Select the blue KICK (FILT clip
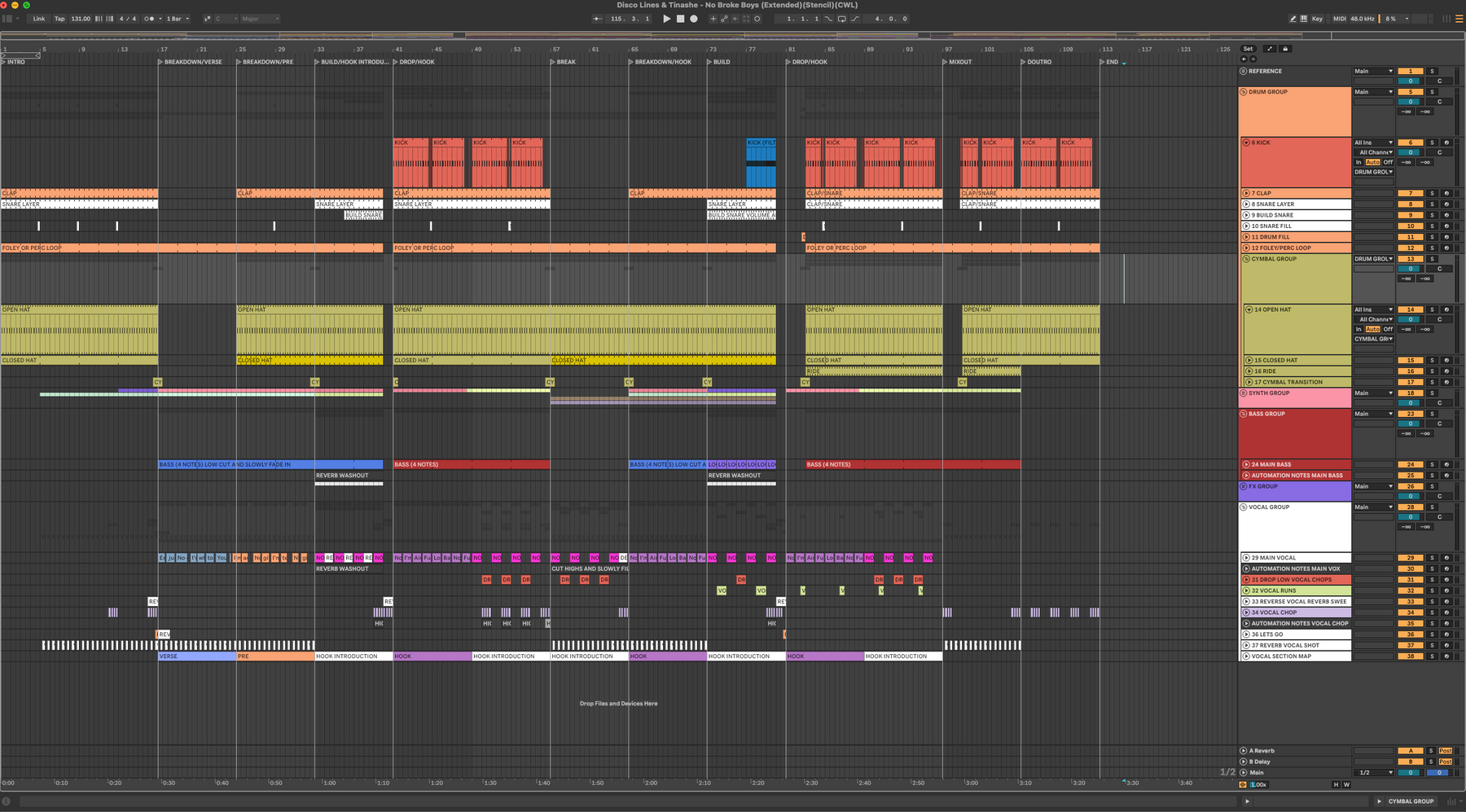Screen dimensions: 1466x812 point(762,163)
